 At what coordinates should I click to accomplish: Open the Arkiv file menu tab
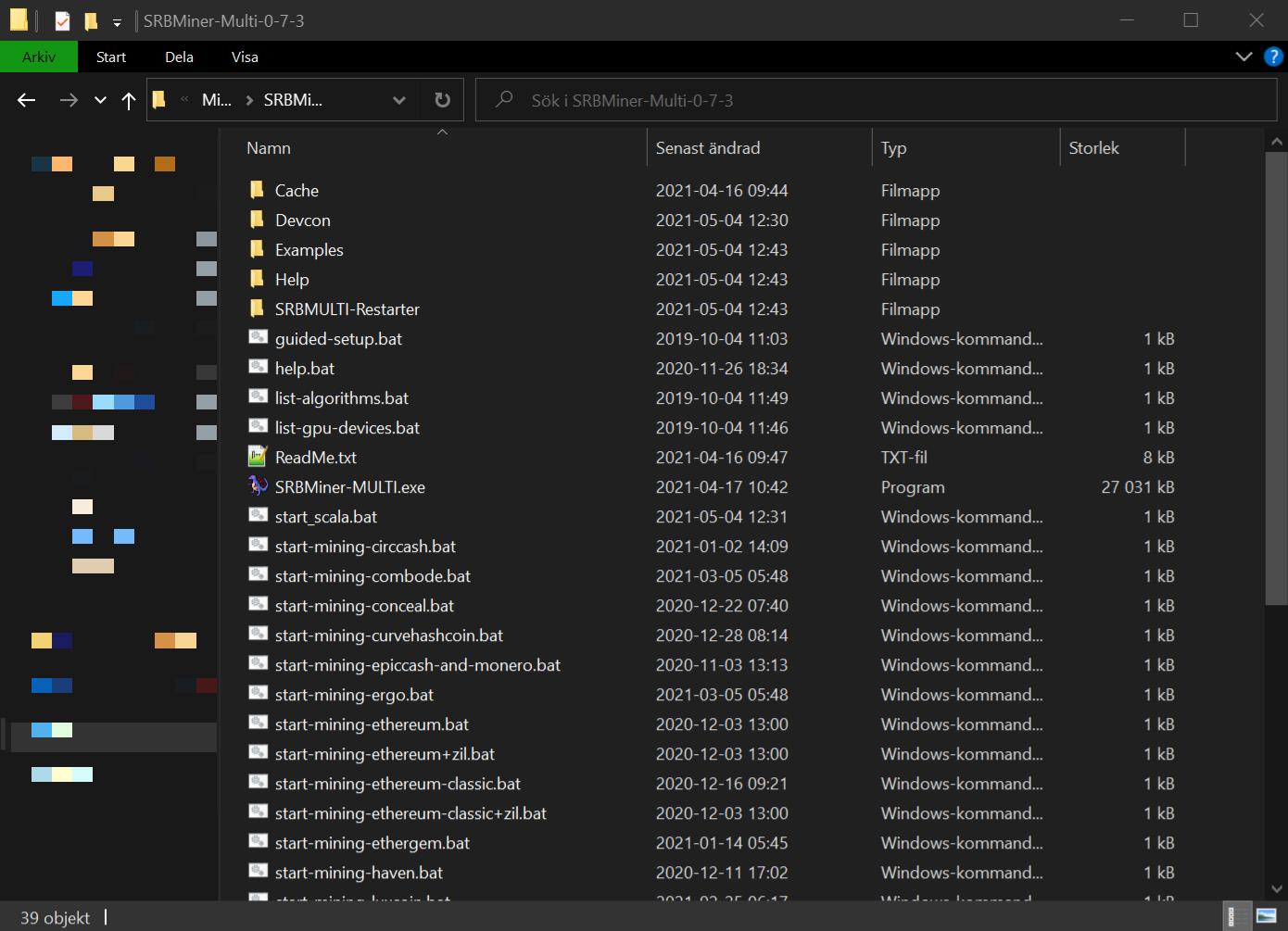pos(39,57)
